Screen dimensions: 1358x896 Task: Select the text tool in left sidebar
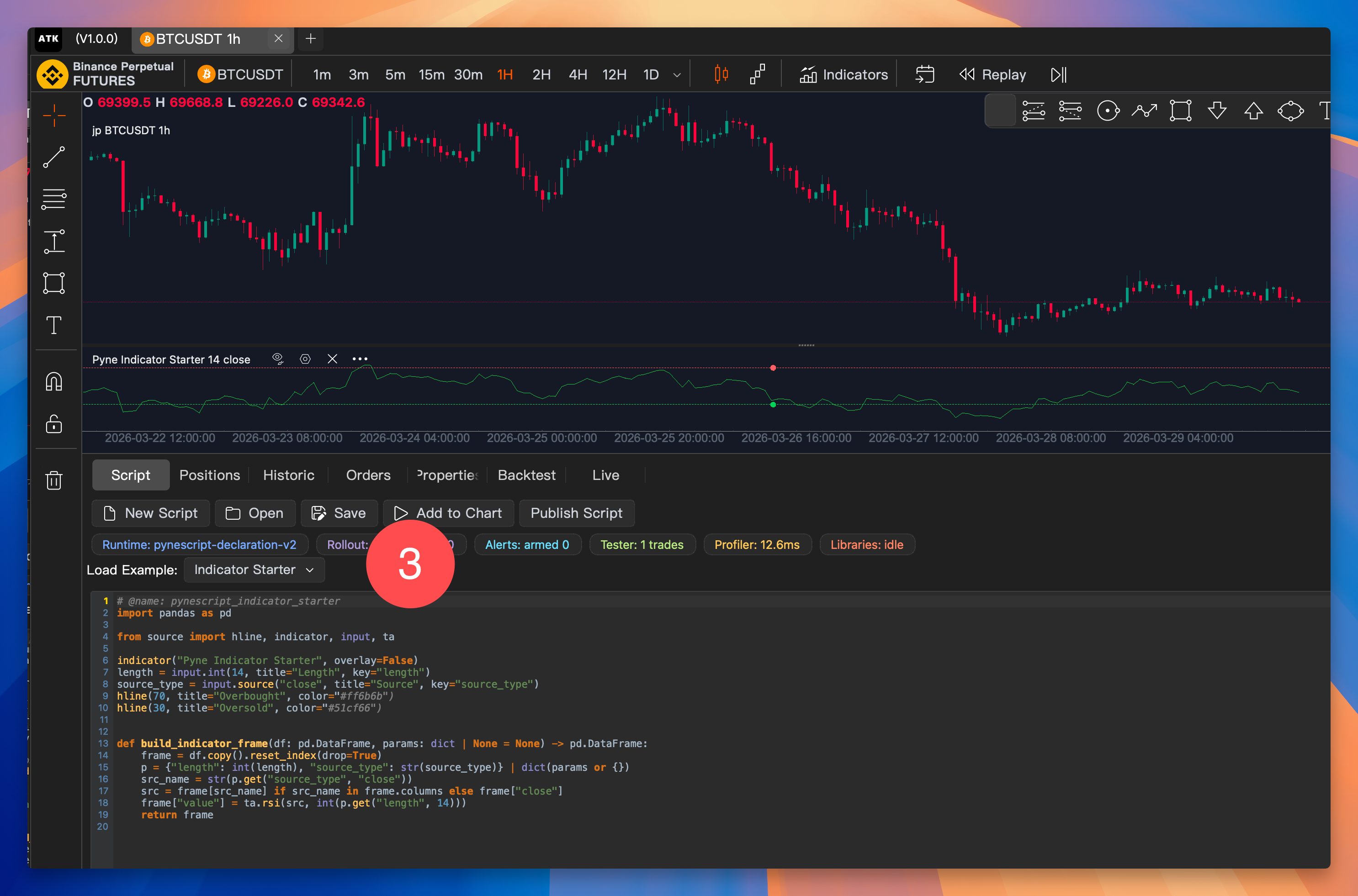pos(54,325)
